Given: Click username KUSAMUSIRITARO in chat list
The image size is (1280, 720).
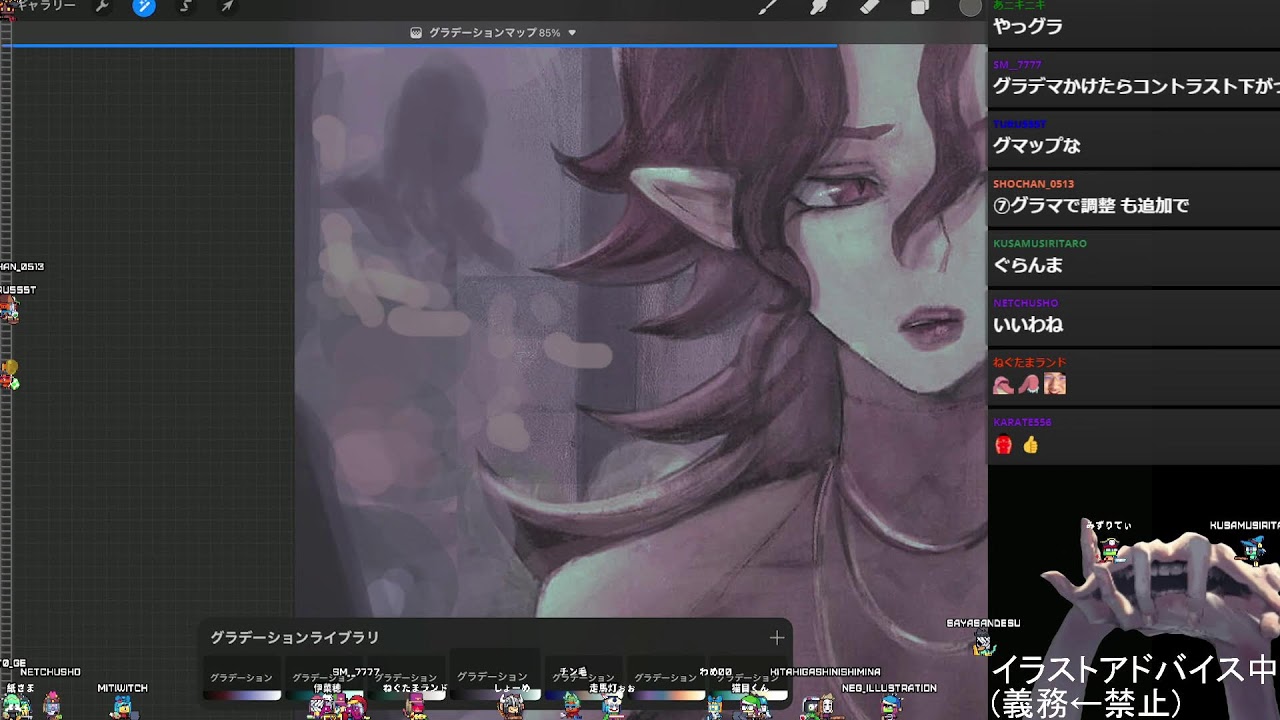Looking at the screenshot, I should [x=1040, y=243].
